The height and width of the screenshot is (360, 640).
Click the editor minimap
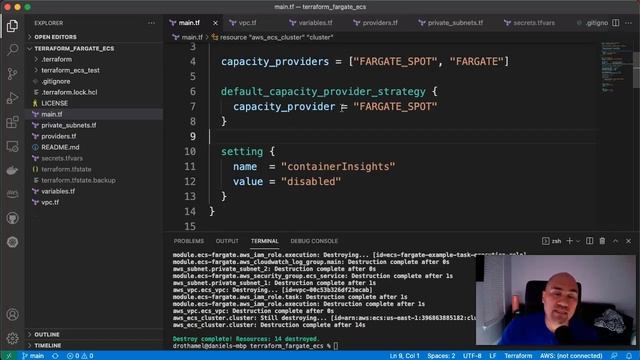pos(616,67)
